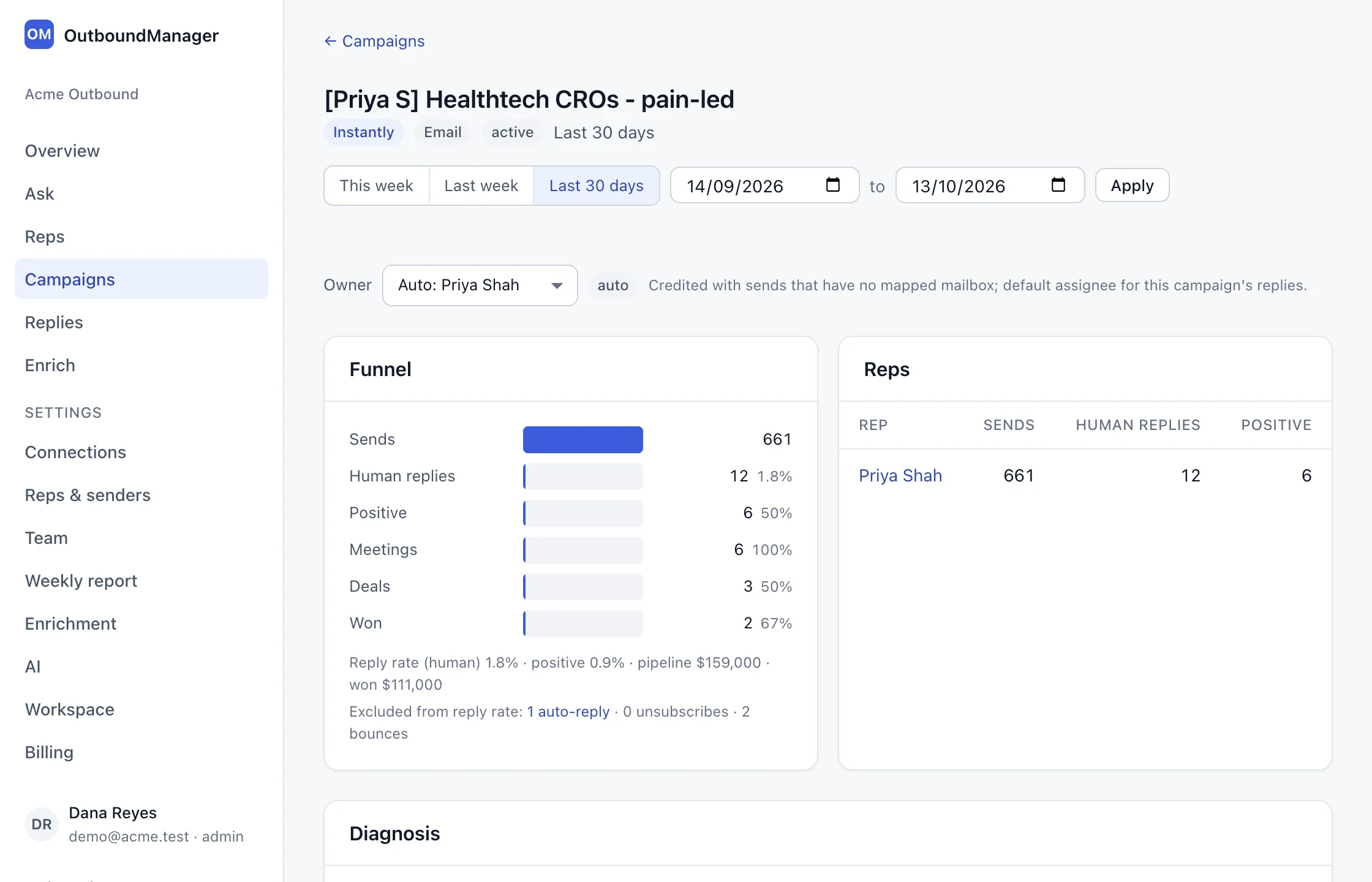Click the OM logo icon
Image resolution: width=1372 pixels, height=882 pixels.
tap(39, 34)
